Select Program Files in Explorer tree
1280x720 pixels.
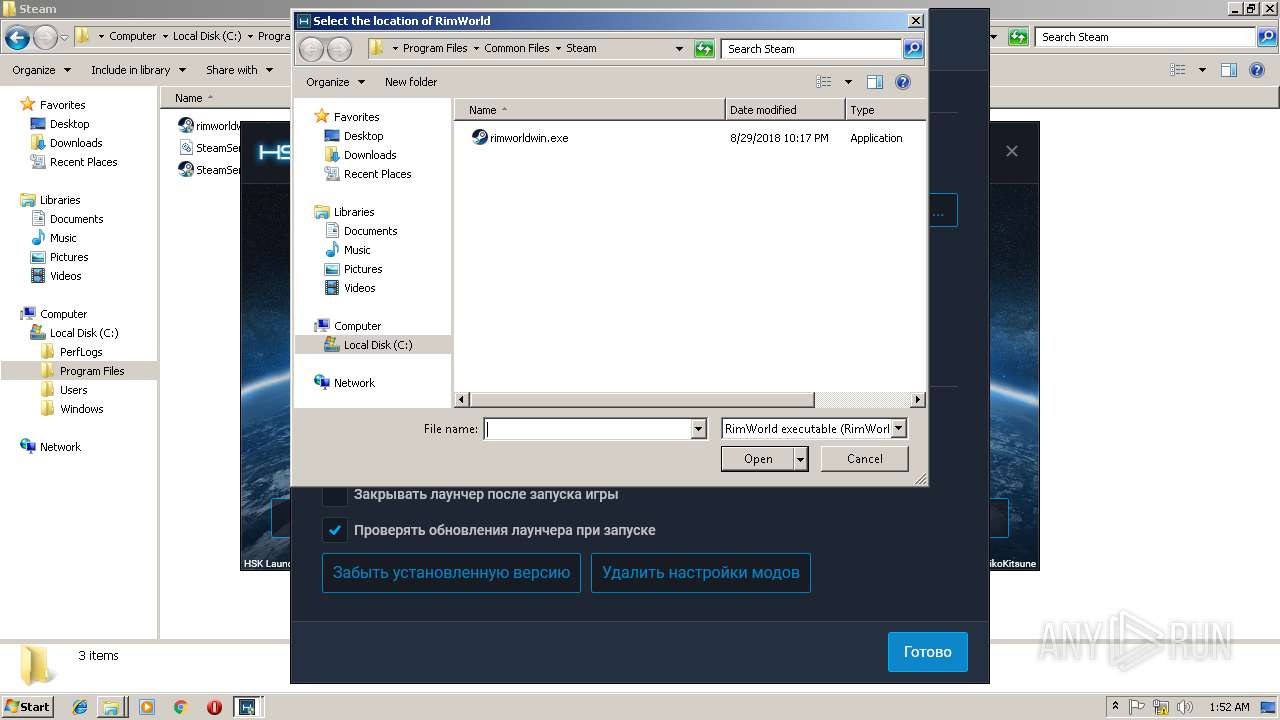click(92, 371)
